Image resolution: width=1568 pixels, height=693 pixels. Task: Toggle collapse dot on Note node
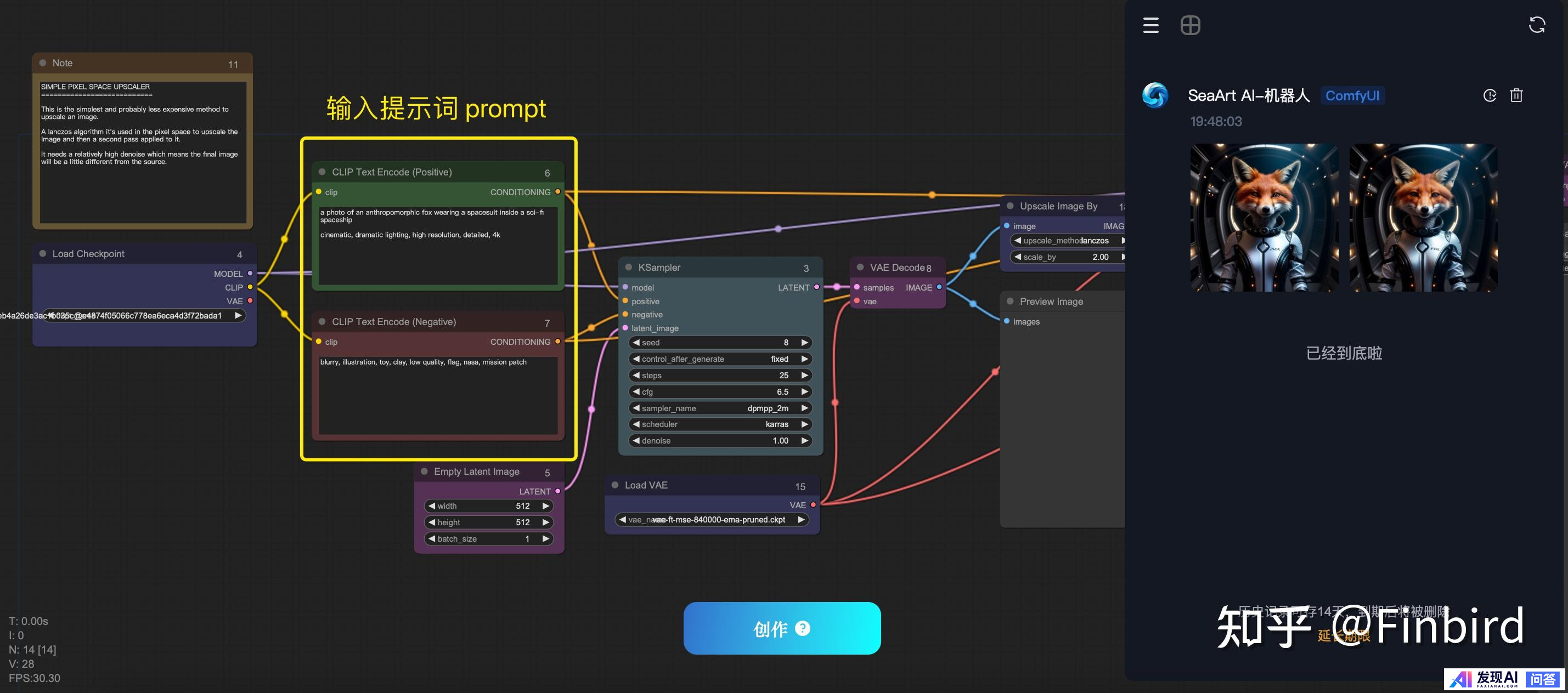[43, 63]
